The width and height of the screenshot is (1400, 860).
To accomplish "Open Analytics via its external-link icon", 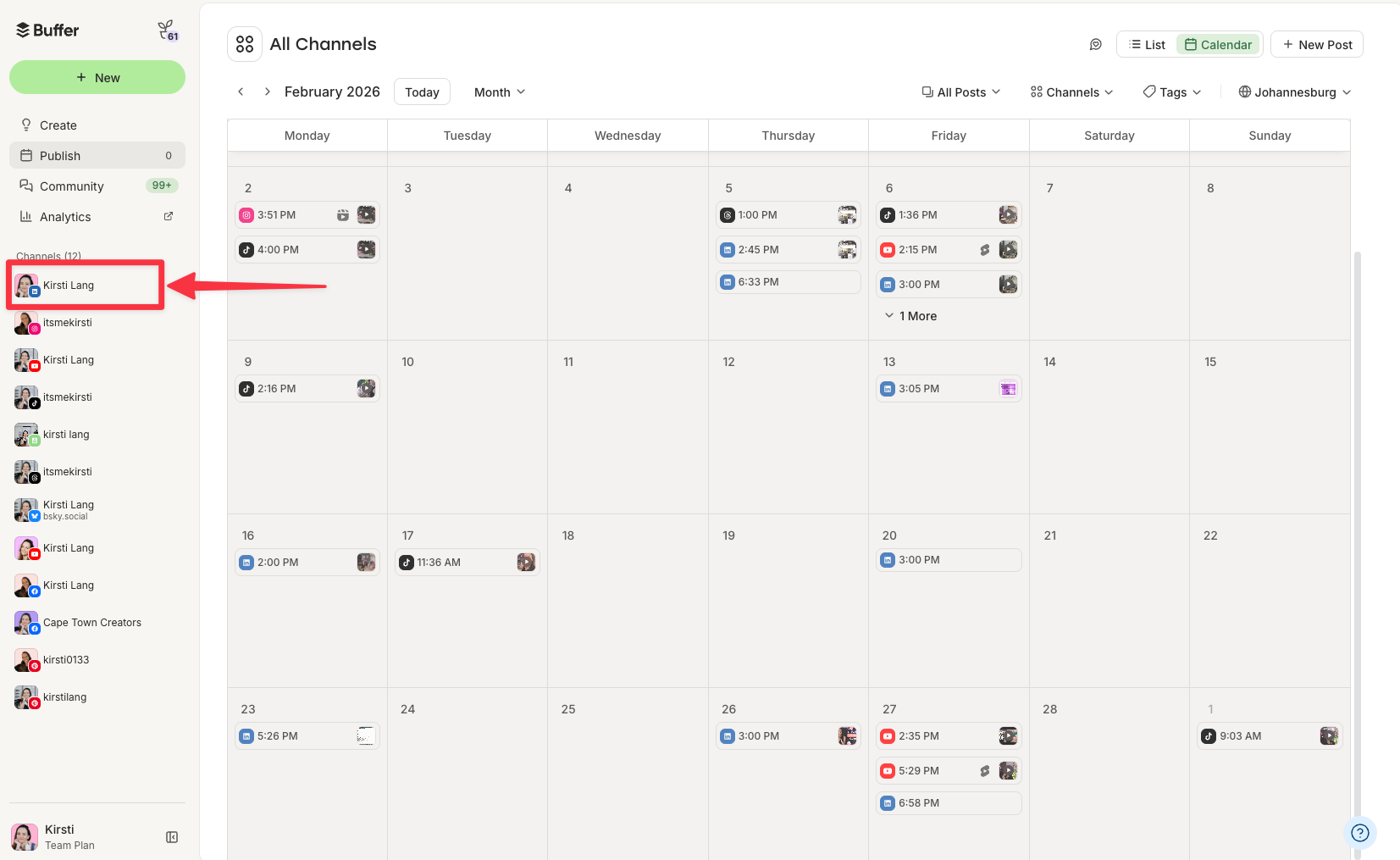I will 168,216.
